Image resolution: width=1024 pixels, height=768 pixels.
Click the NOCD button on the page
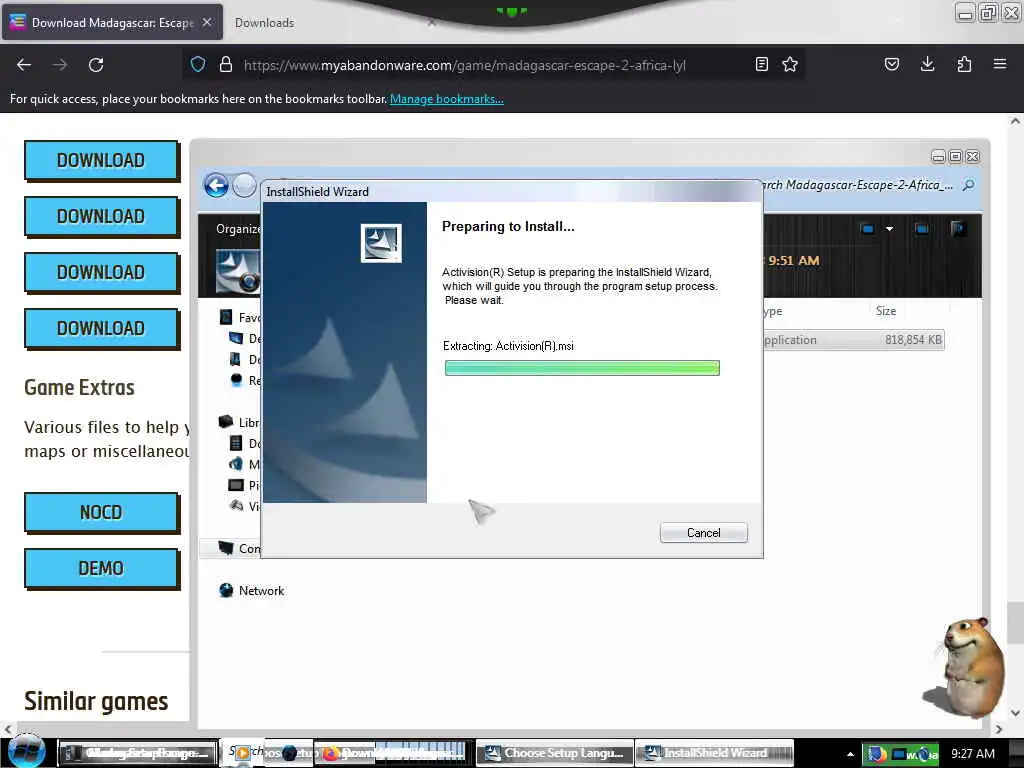(x=101, y=512)
